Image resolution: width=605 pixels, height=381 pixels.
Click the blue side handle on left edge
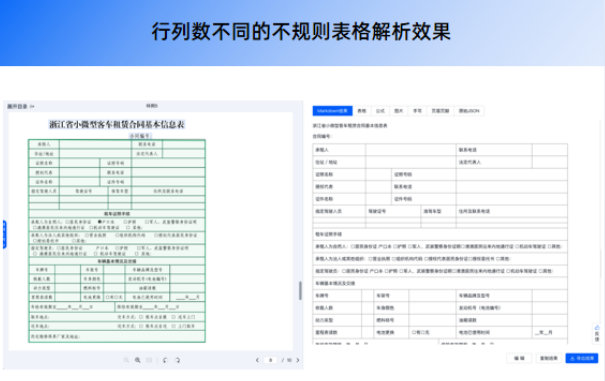pyautogui.click(x=4, y=234)
